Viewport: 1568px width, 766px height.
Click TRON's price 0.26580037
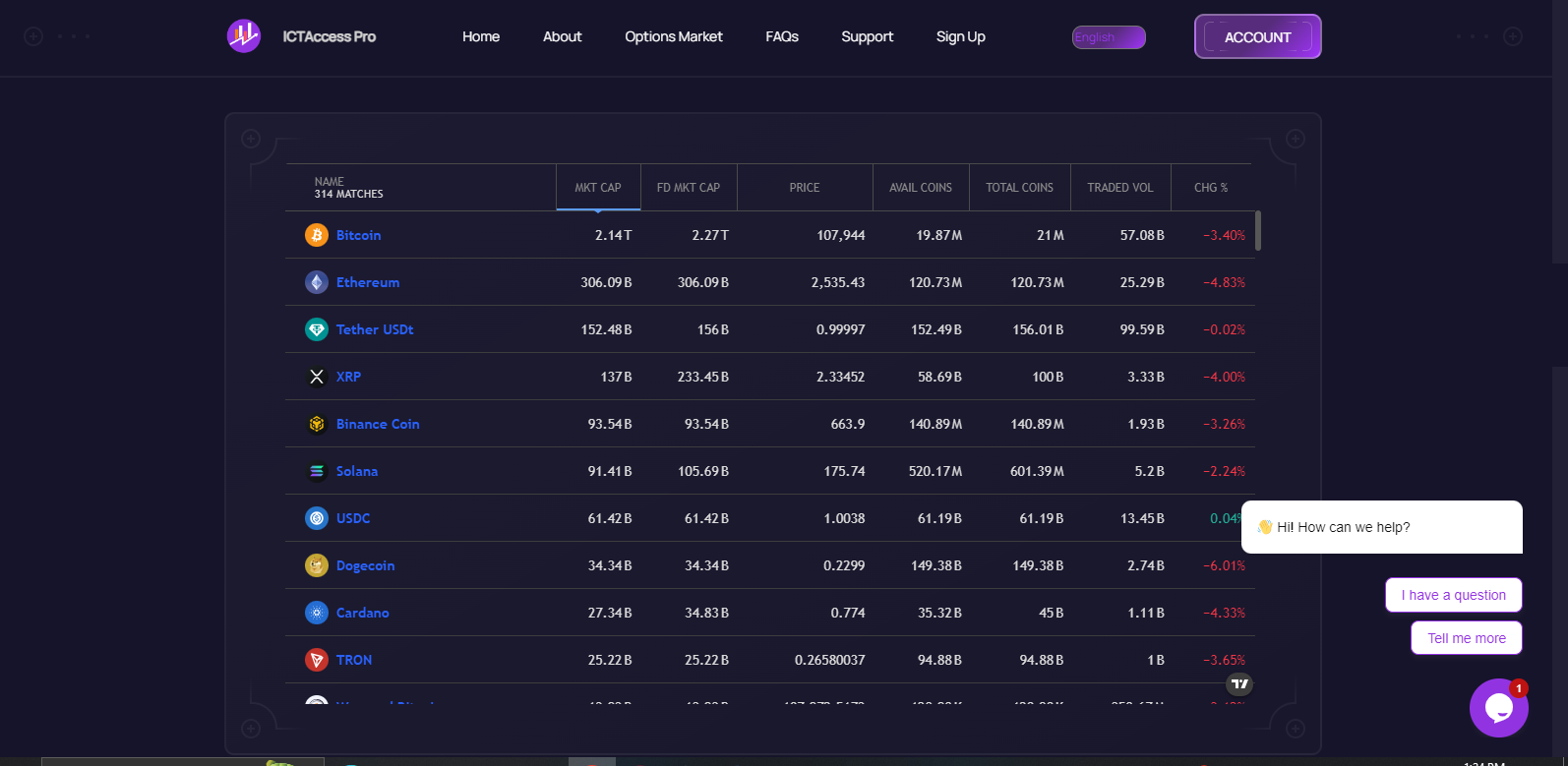[x=830, y=660]
